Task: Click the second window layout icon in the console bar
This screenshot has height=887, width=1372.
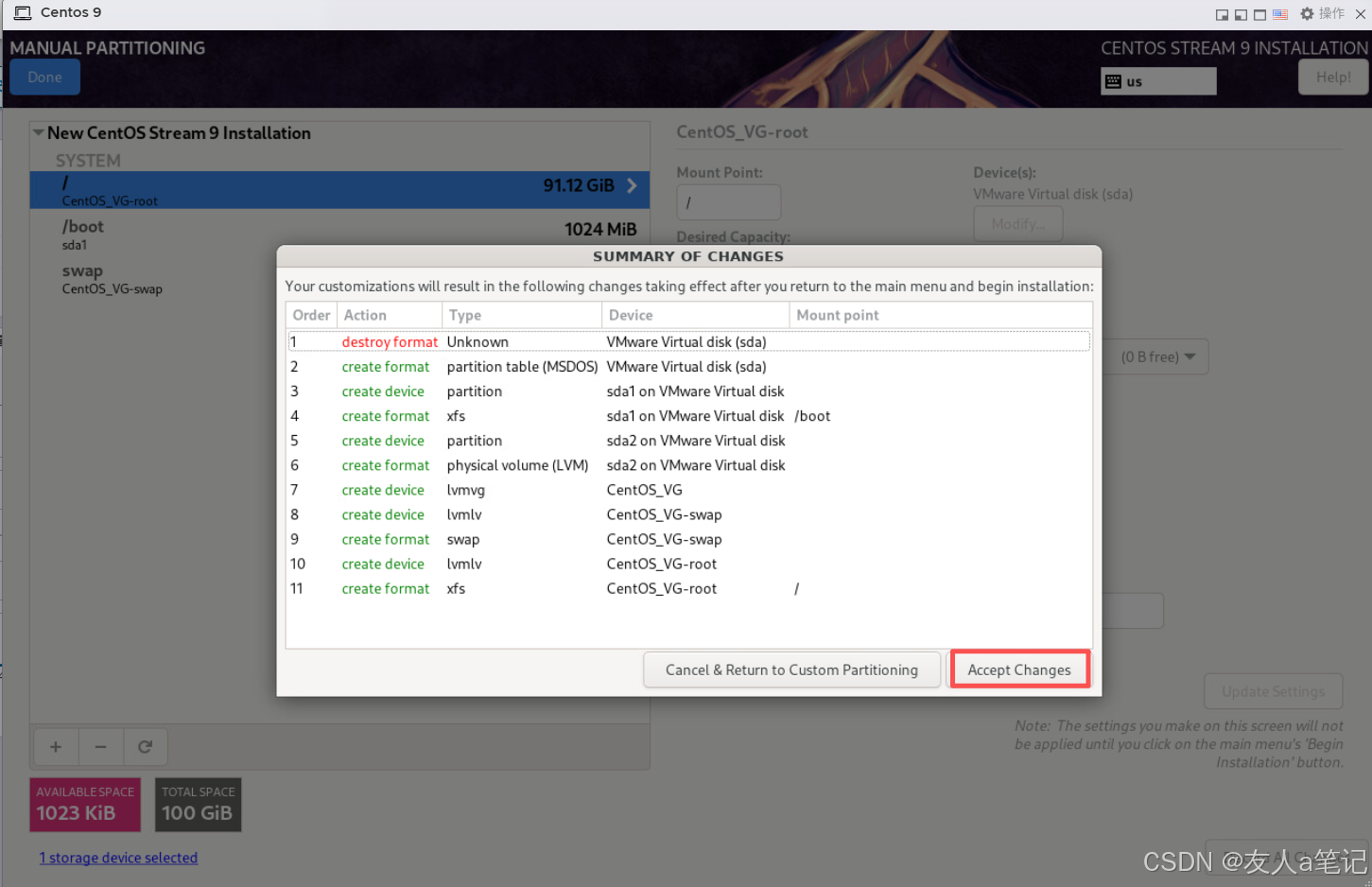Action: [1241, 14]
